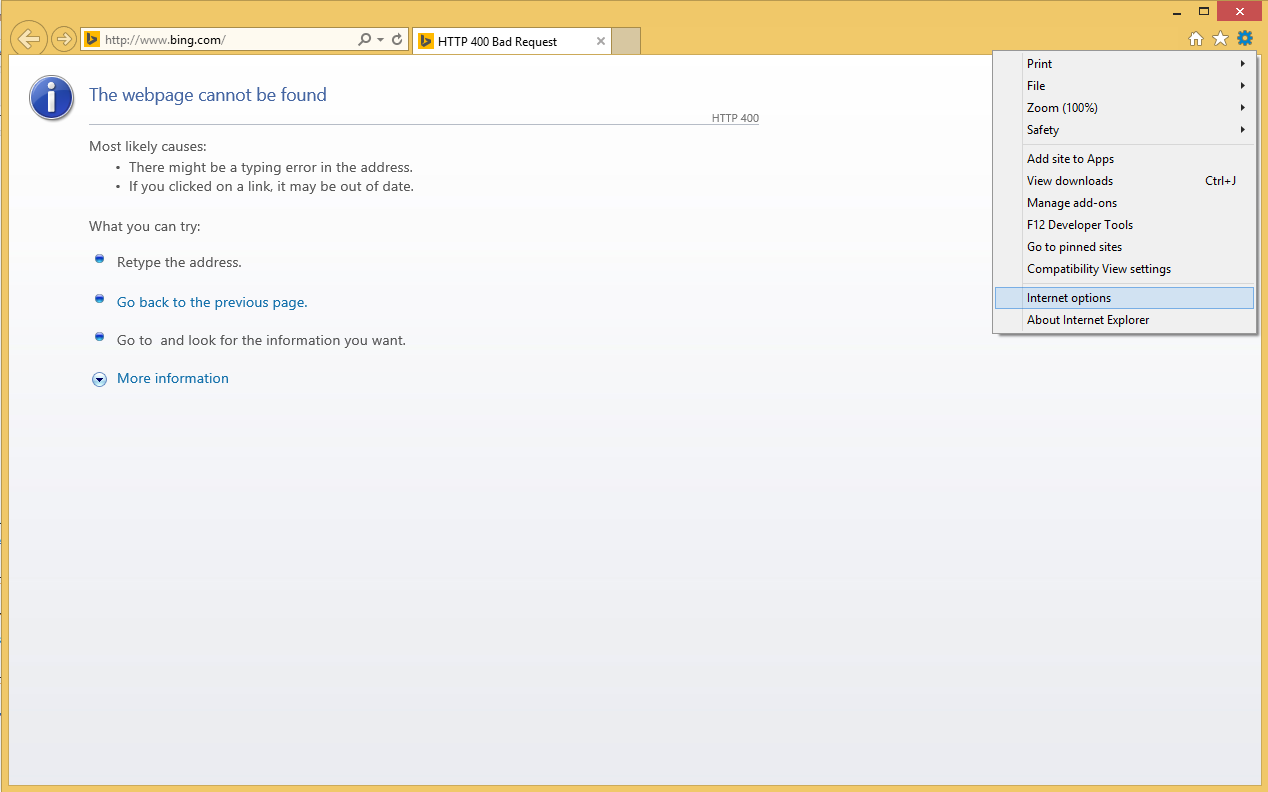Click the Forward navigation arrow
The width and height of the screenshot is (1268, 792).
pos(64,39)
